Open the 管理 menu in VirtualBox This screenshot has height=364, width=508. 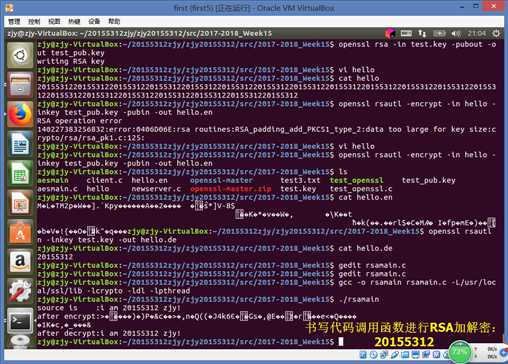click(x=14, y=22)
